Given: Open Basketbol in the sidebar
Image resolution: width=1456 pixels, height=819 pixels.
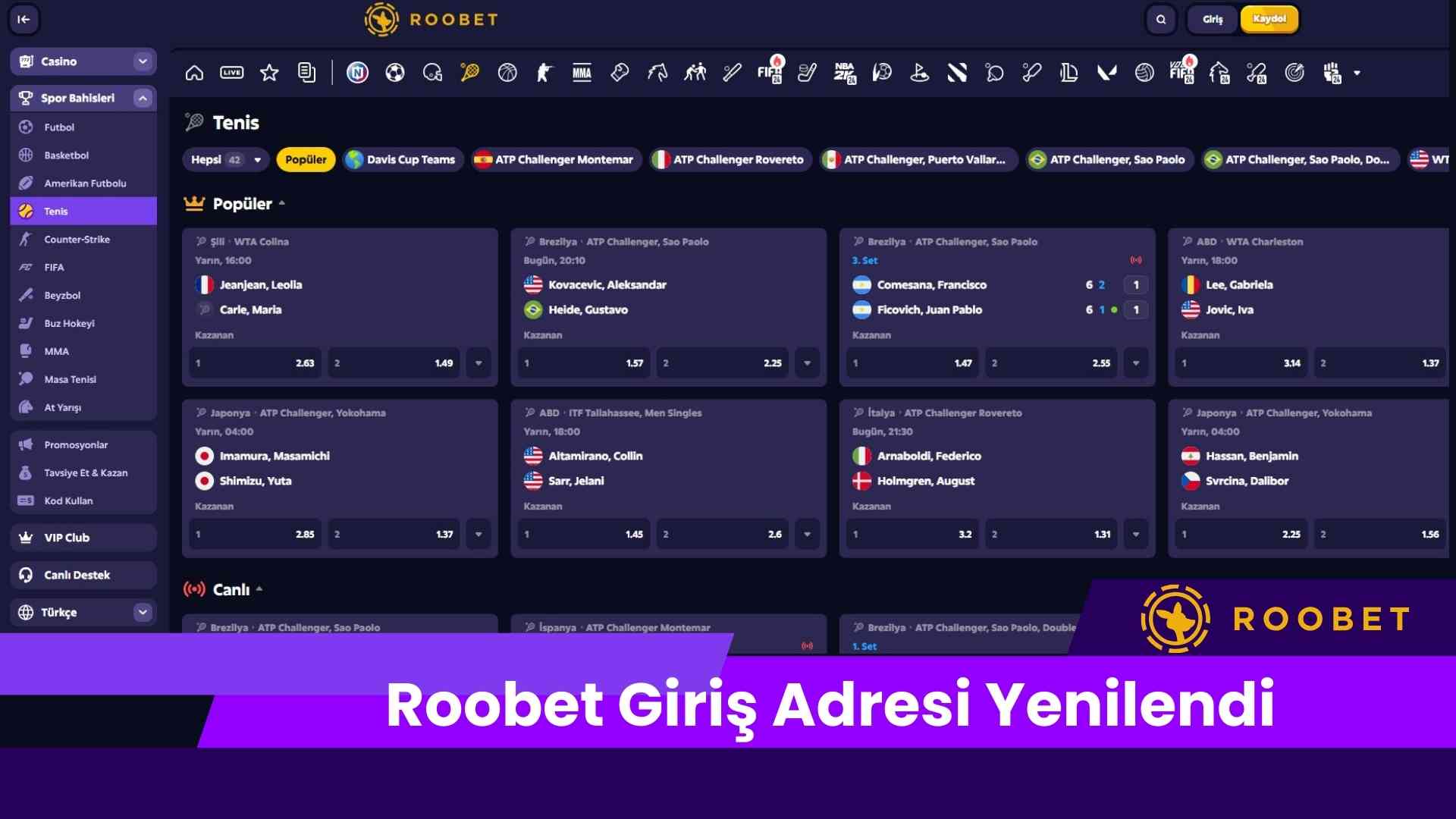Looking at the screenshot, I should (83, 155).
